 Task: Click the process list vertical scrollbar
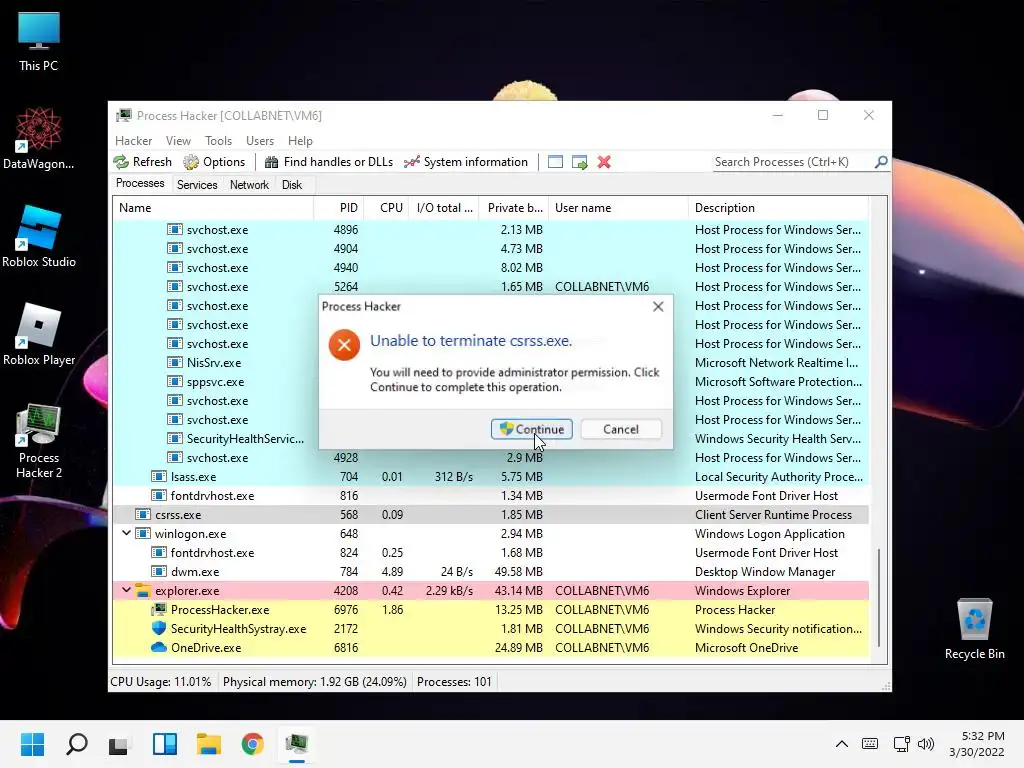pyautogui.click(x=878, y=597)
